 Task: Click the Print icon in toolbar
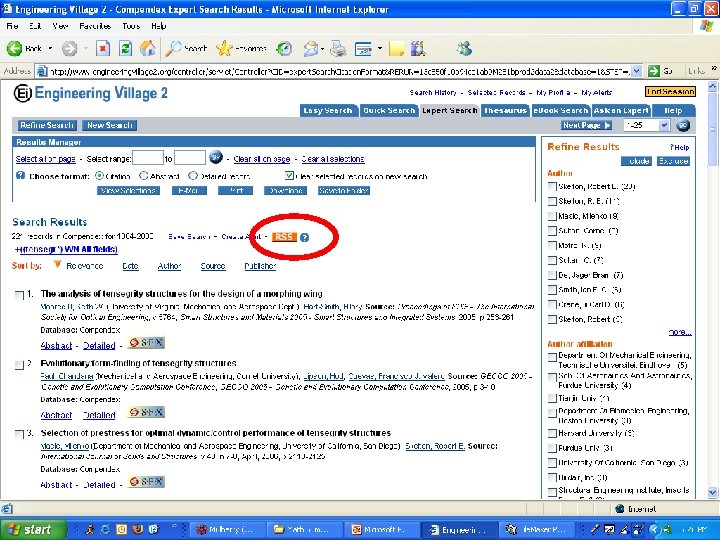[x=338, y=48]
